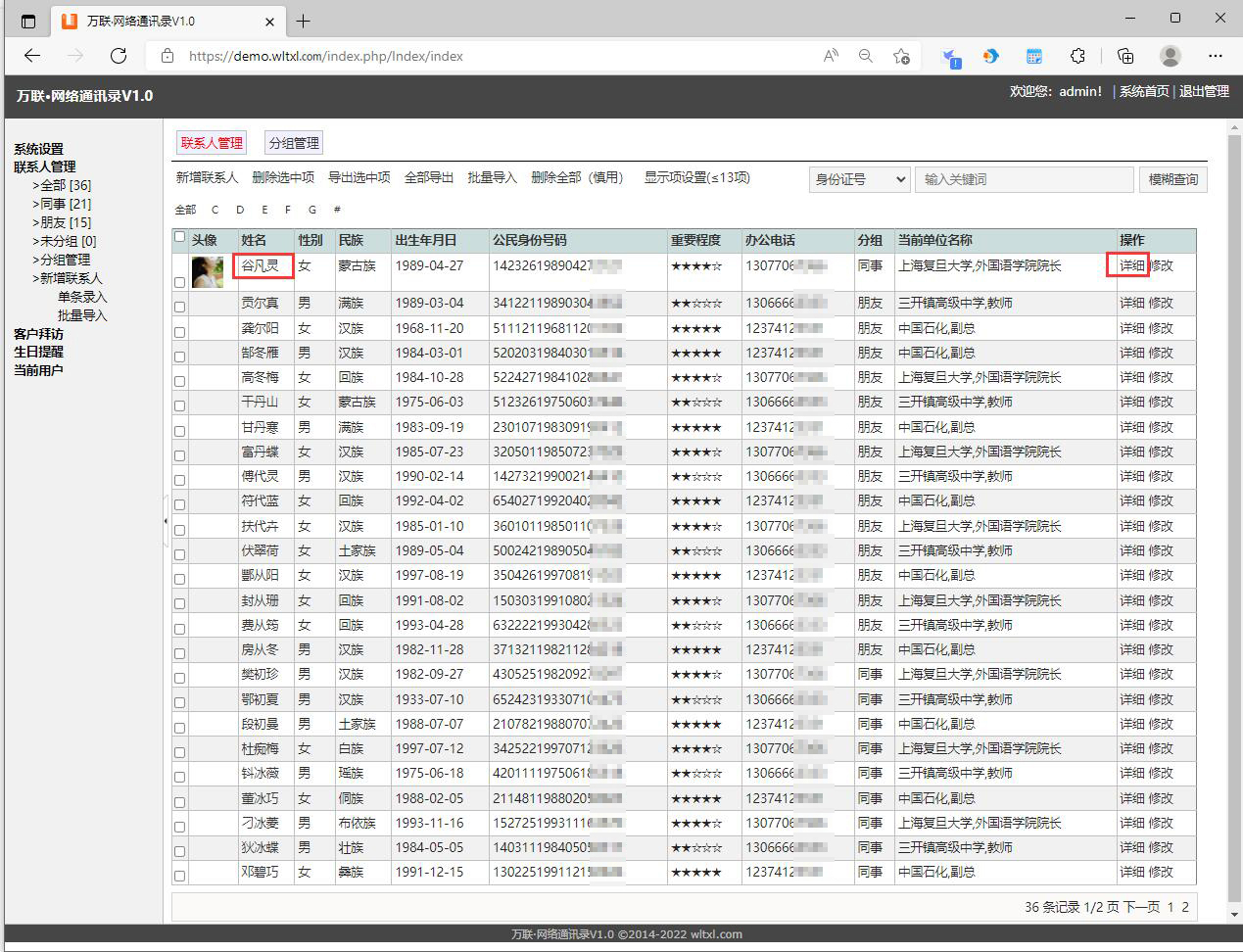This screenshot has width=1243, height=952.
Task: Open browser Collections icon
Action: click(x=1125, y=56)
